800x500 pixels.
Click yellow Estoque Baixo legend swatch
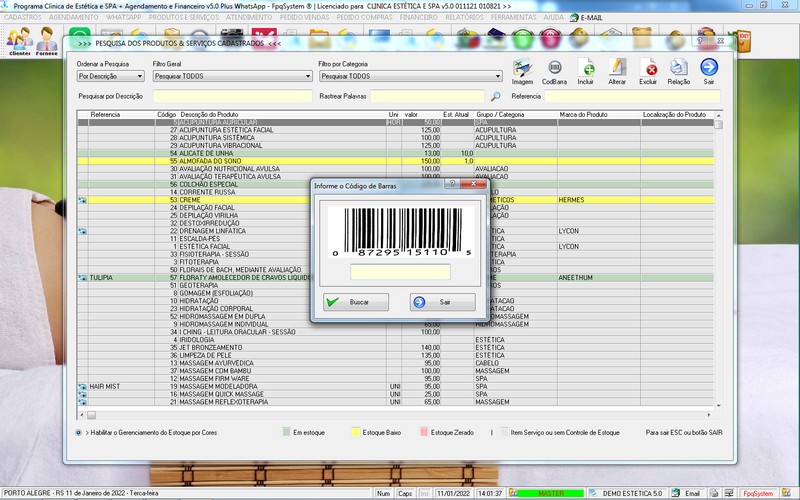click(356, 432)
